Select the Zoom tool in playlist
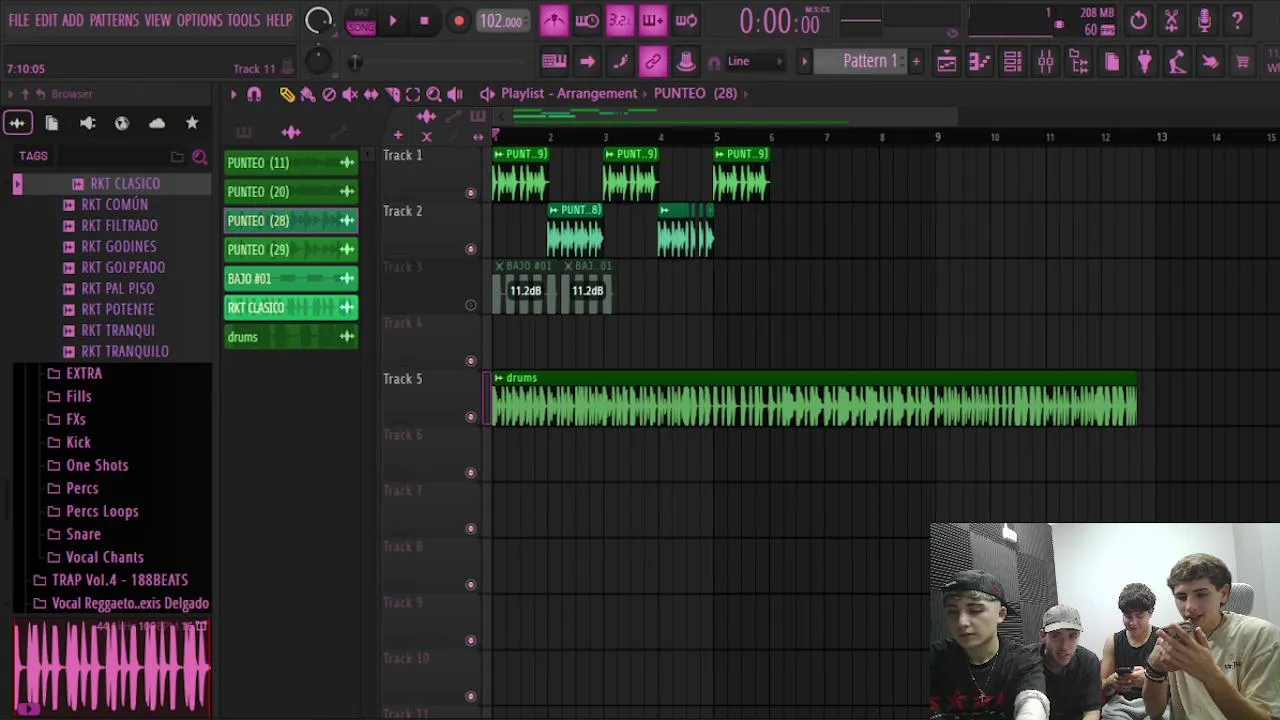This screenshot has height=720, width=1280. pyautogui.click(x=434, y=94)
